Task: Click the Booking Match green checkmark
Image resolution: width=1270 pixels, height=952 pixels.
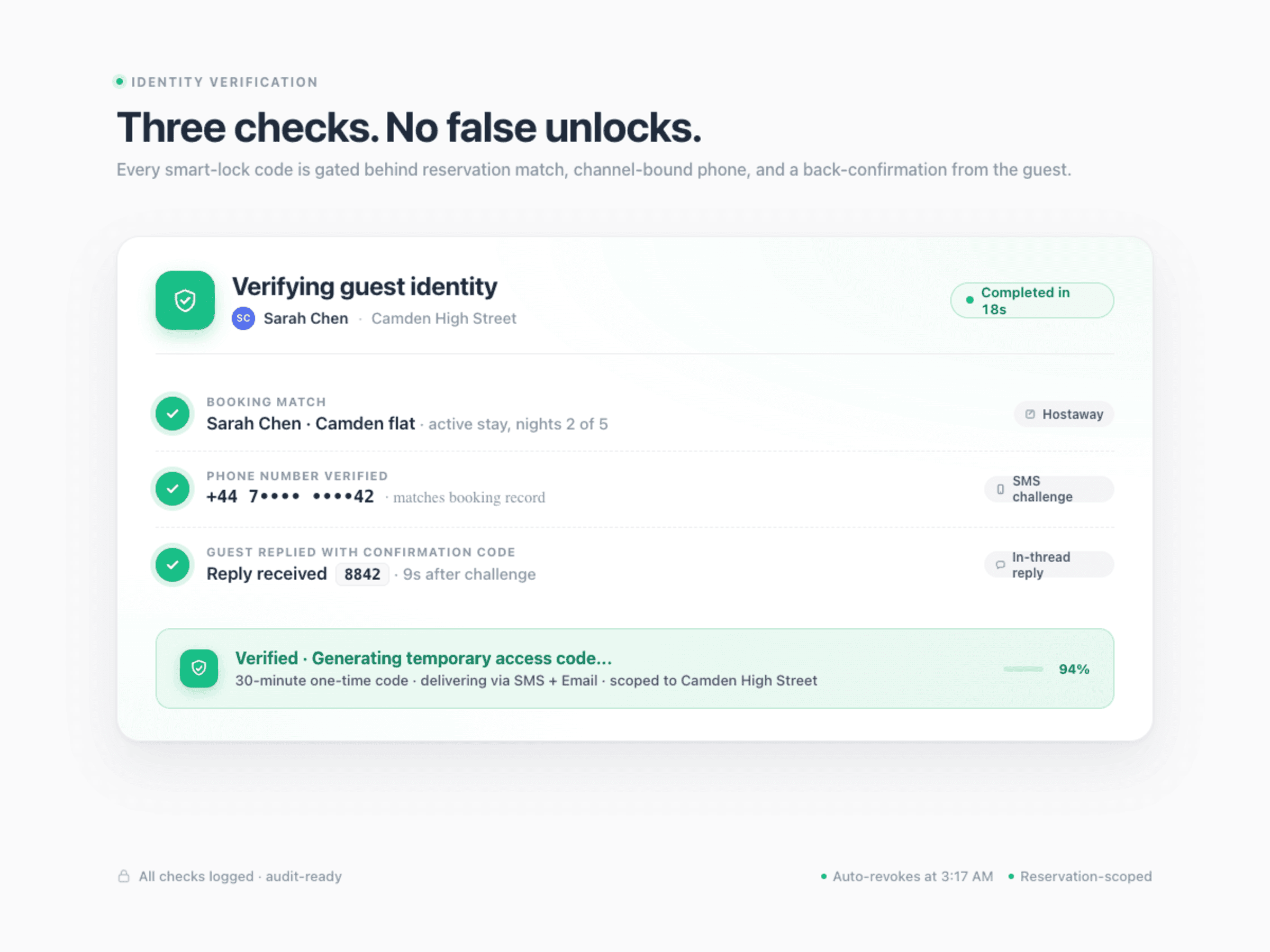Action: [172, 414]
